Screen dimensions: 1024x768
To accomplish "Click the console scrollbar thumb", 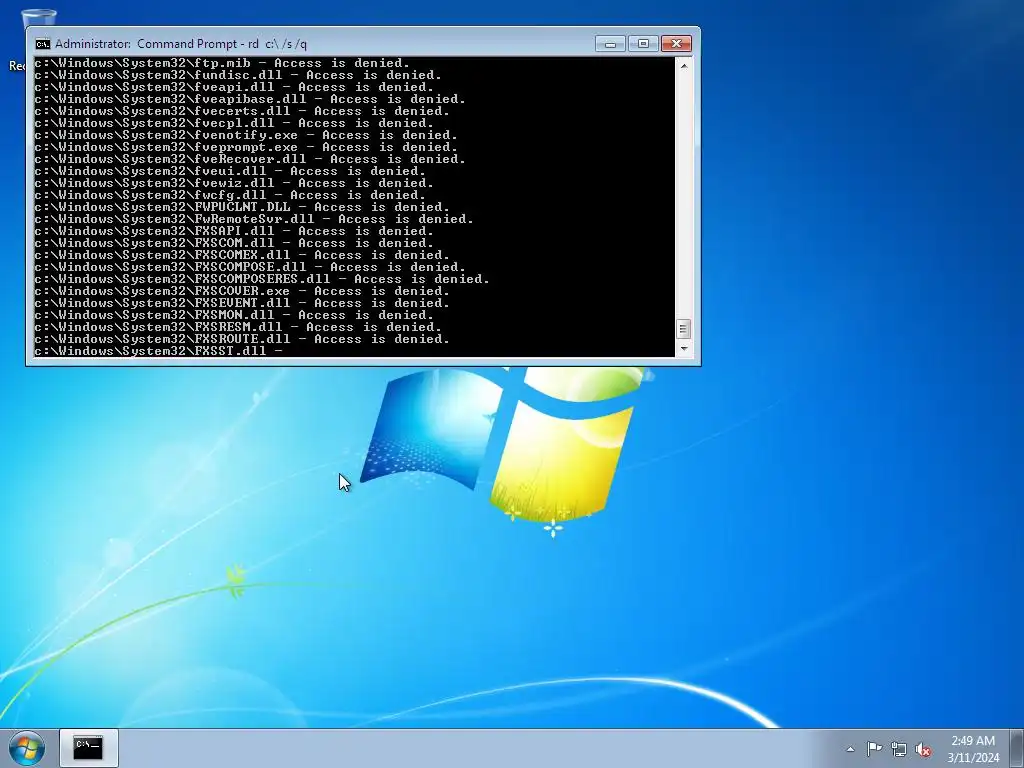I will (x=683, y=328).
